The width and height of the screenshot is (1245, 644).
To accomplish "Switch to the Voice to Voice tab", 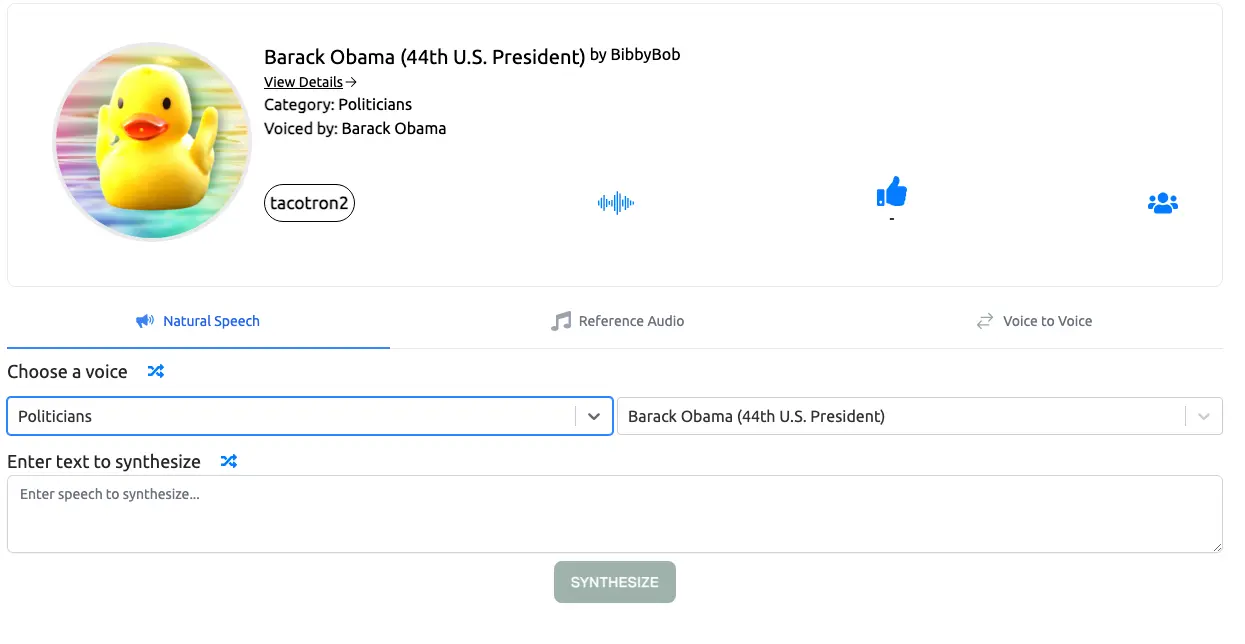I will point(1034,321).
